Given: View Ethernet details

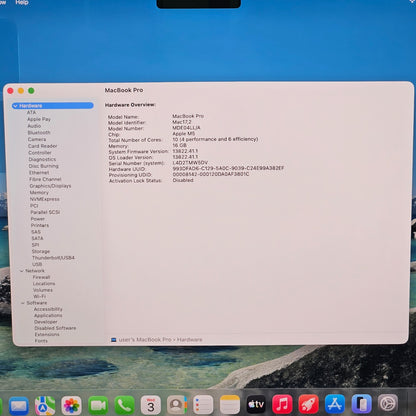Looking at the screenshot, I should pos(39,172).
